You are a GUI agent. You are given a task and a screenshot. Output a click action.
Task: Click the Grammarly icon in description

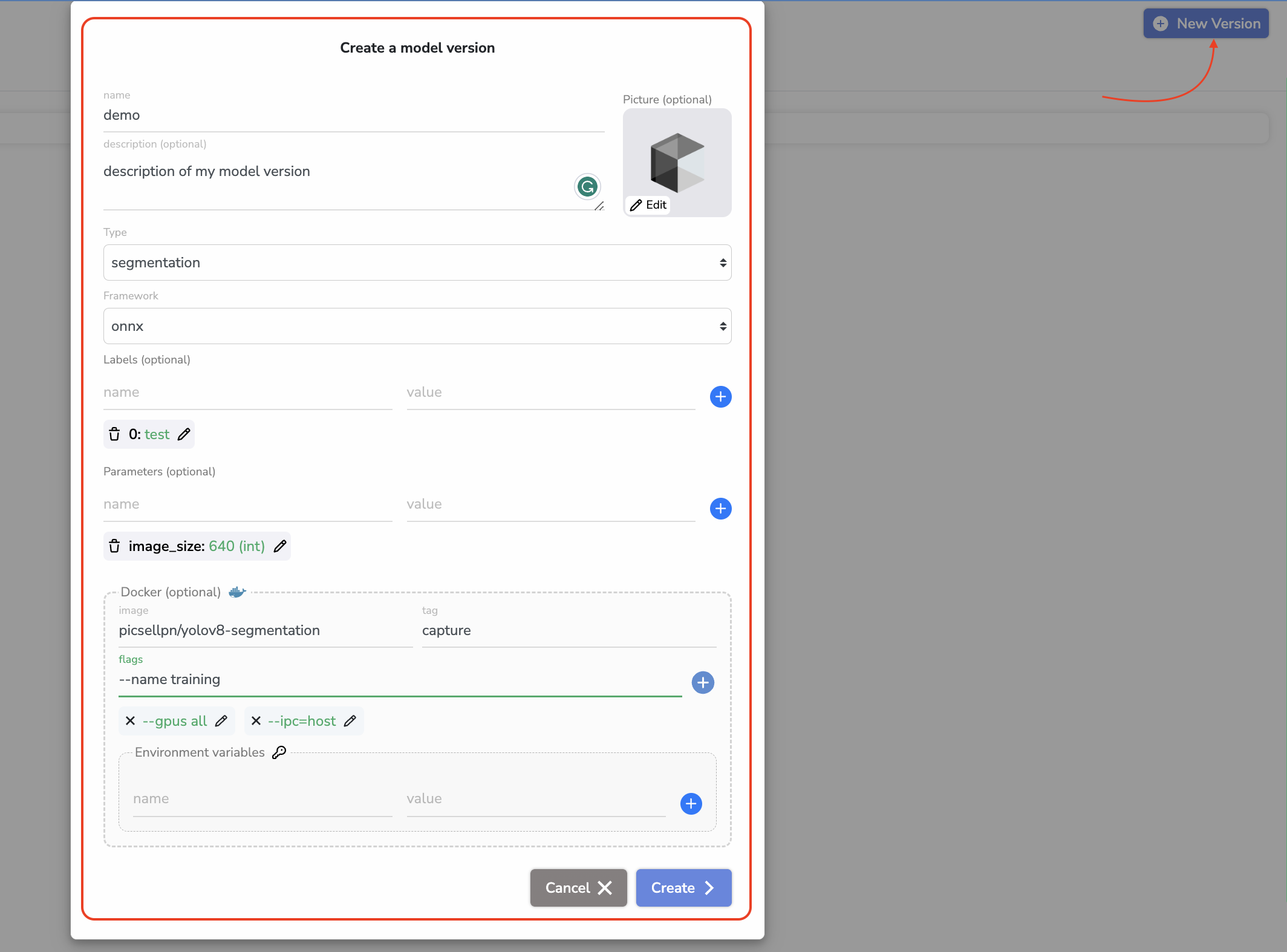587,187
